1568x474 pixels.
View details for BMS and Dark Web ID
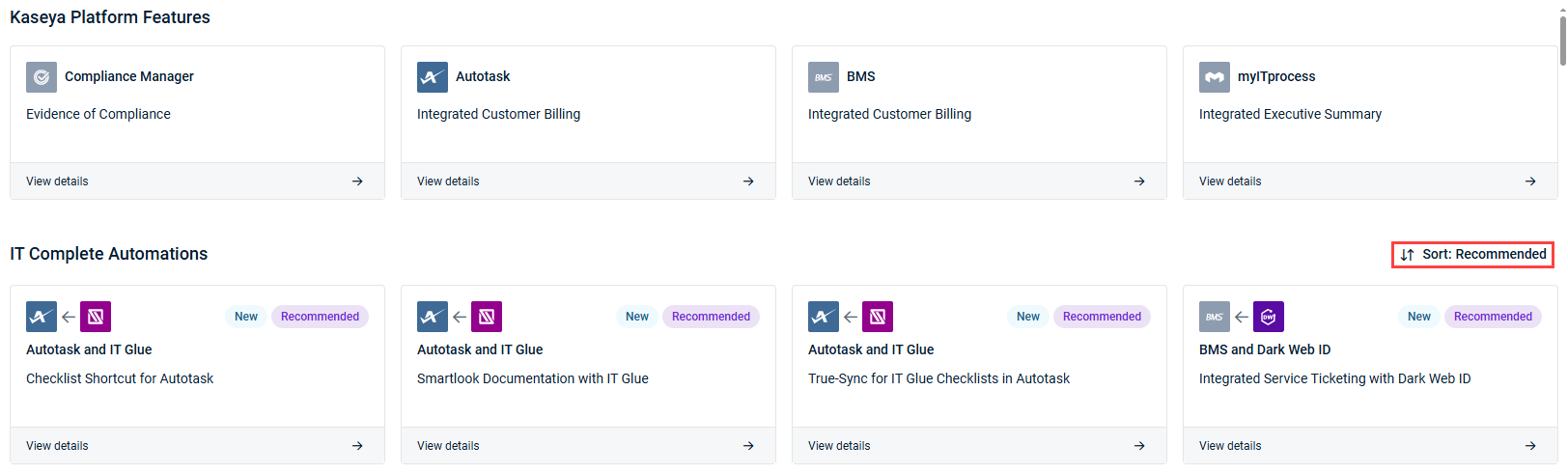1370,446
